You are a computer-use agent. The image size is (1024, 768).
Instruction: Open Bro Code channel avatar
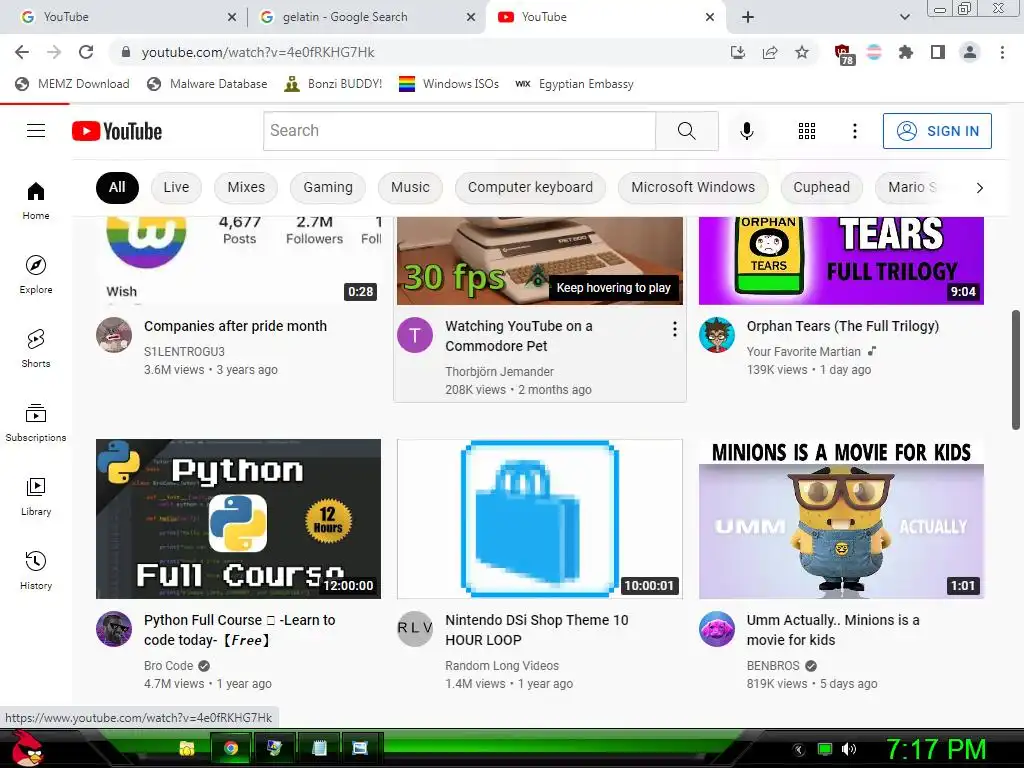tap(114, 629)
